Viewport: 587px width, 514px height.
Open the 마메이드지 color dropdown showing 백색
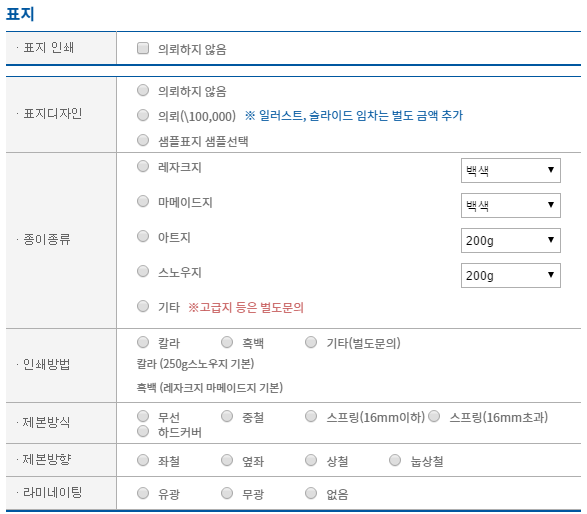point(511,205)
